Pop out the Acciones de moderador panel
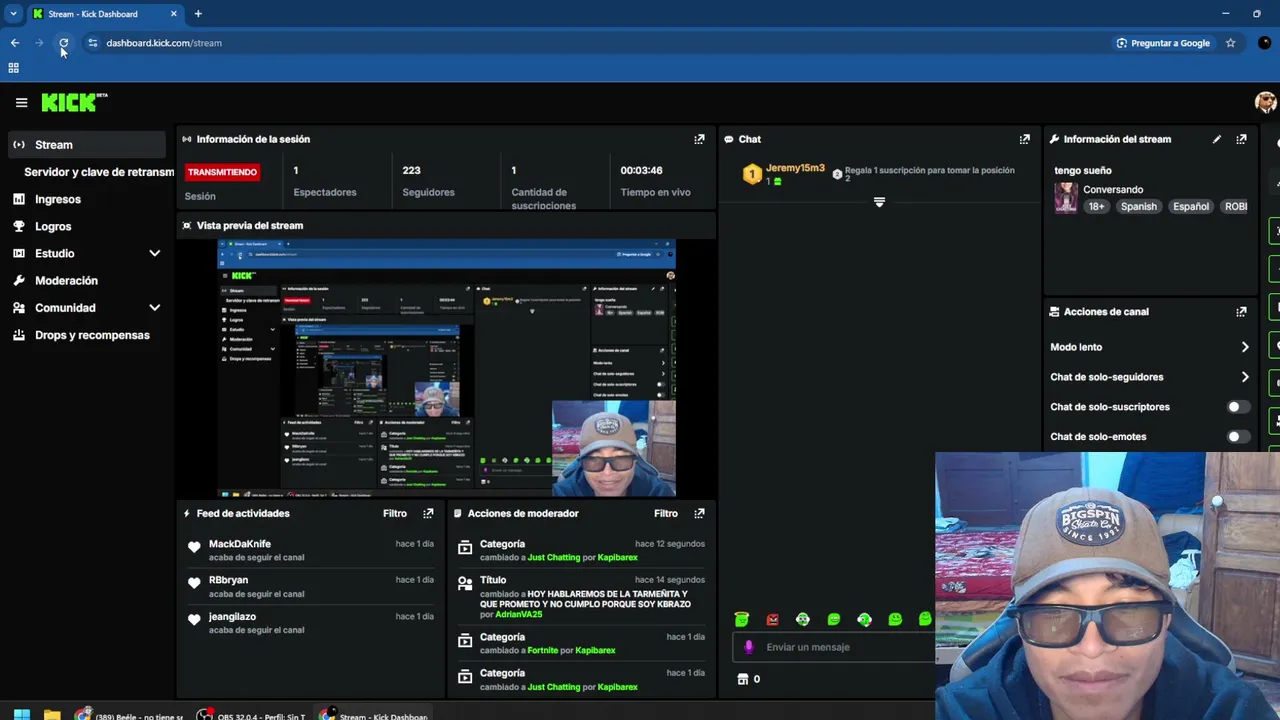The height and width of the screenshot is (720, 1280). point(699,513)
